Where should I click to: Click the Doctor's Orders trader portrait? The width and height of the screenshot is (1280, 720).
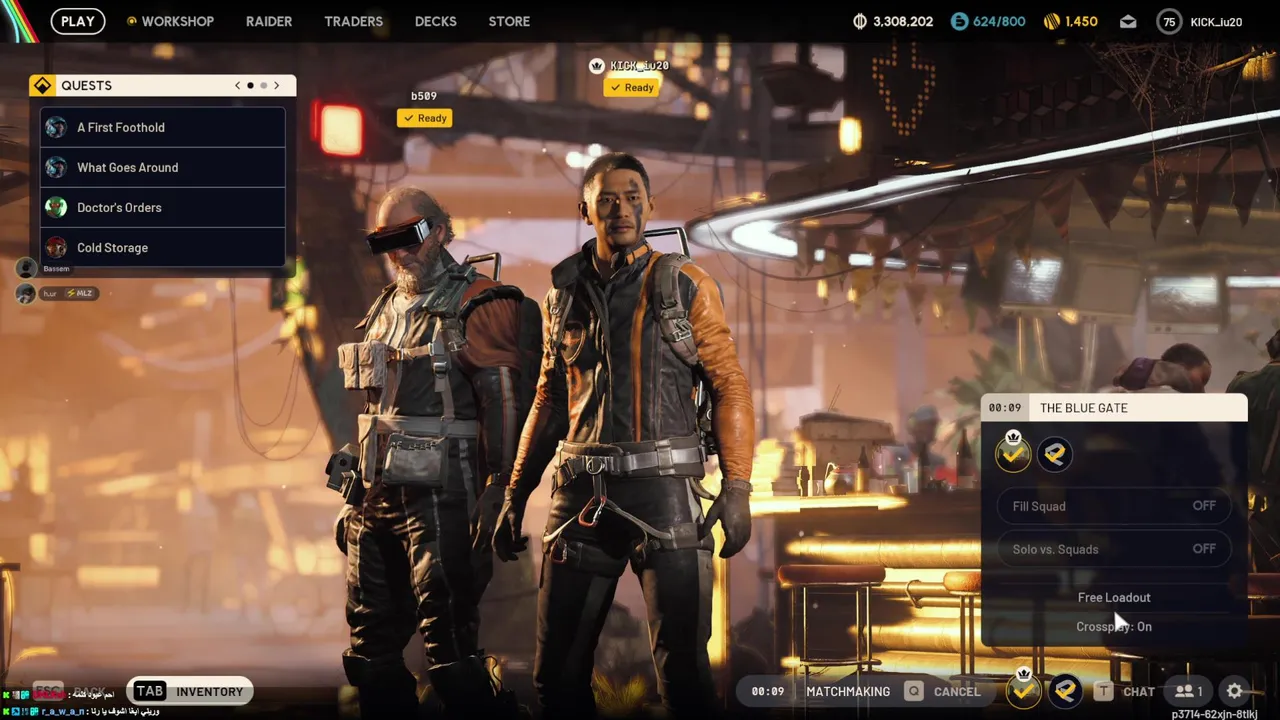tap(56, 207)
